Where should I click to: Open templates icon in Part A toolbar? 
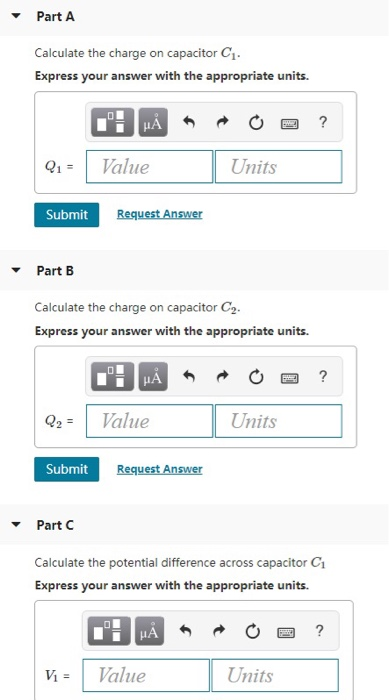tap(113, 122)
